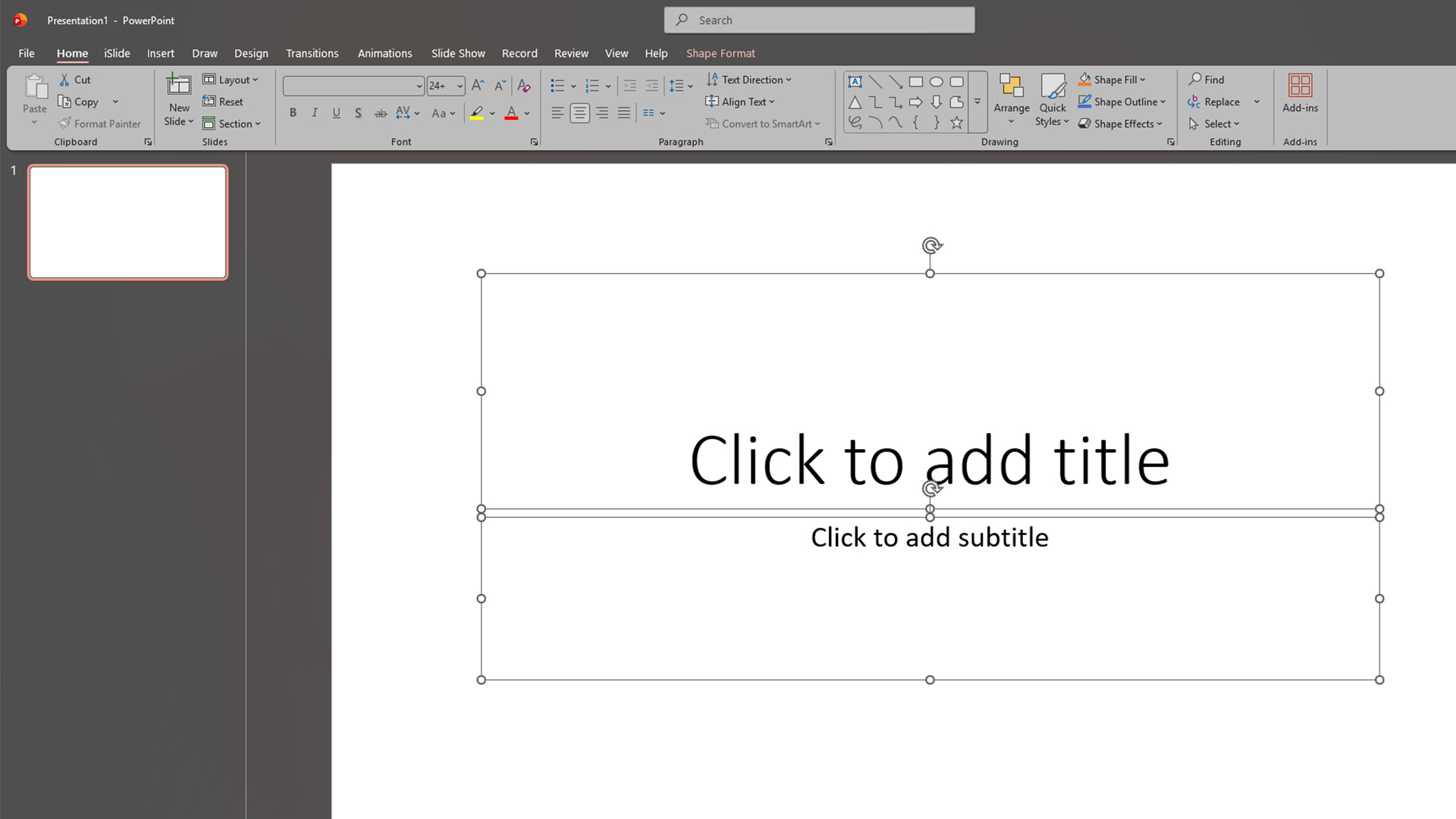Click the Cut scissors icon

64,80
